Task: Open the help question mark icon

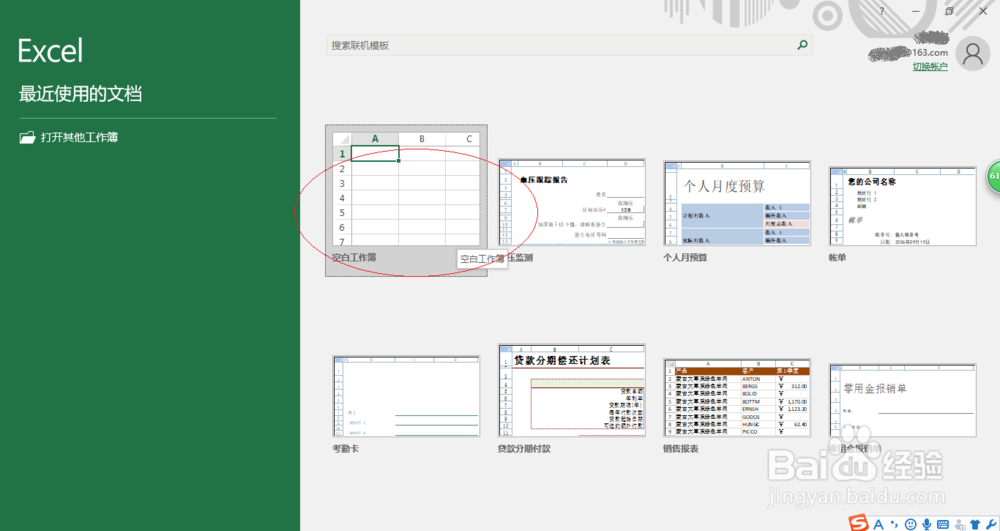Action: [x=882, y=11]
